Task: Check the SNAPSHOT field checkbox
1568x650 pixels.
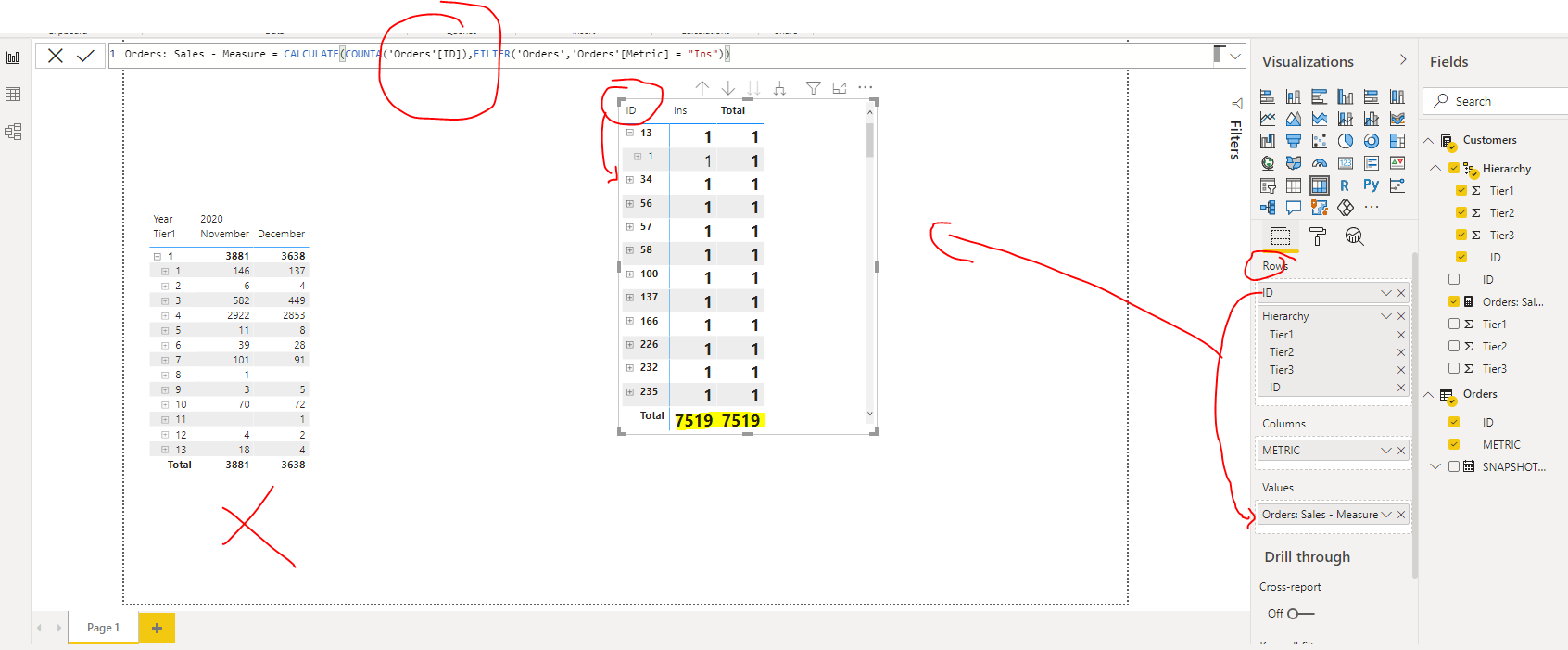Action: pos(1454,466)
